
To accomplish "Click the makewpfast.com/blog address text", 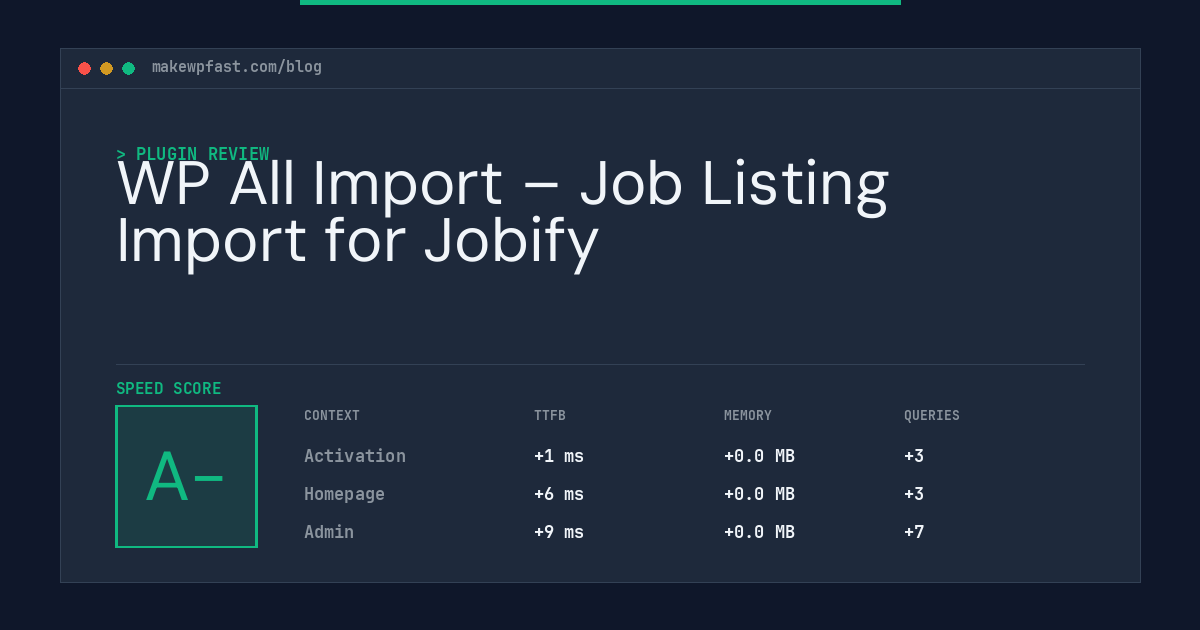I will pyautogui.click(x=237, y=67).
